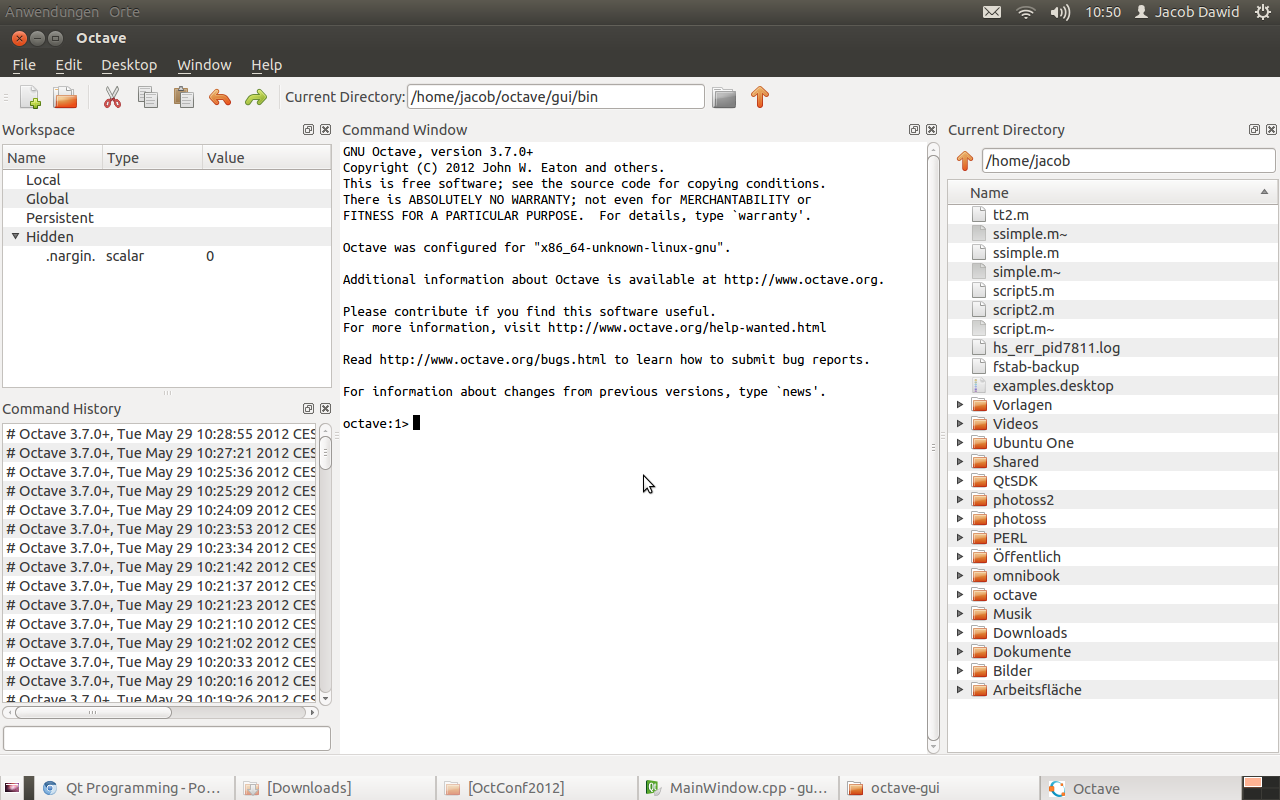Open the sound volume indicator
1280x800 pixels.
1060,12
